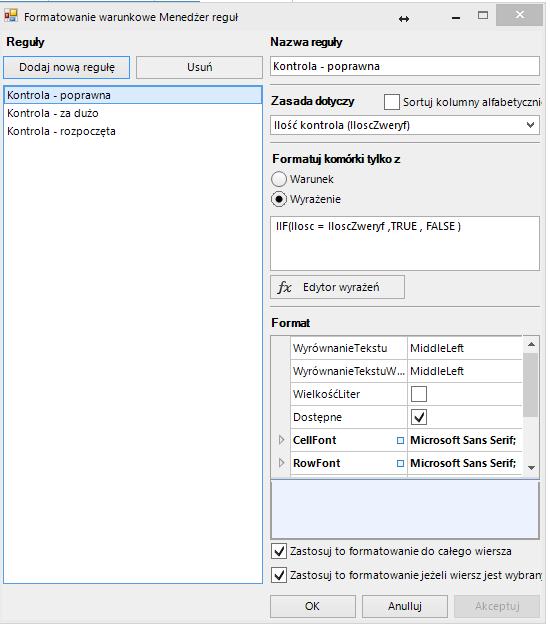Minimize the rule manager dialog
This screenshot has height=627, width=550.
pyautogui.click(x=456, y=18)
